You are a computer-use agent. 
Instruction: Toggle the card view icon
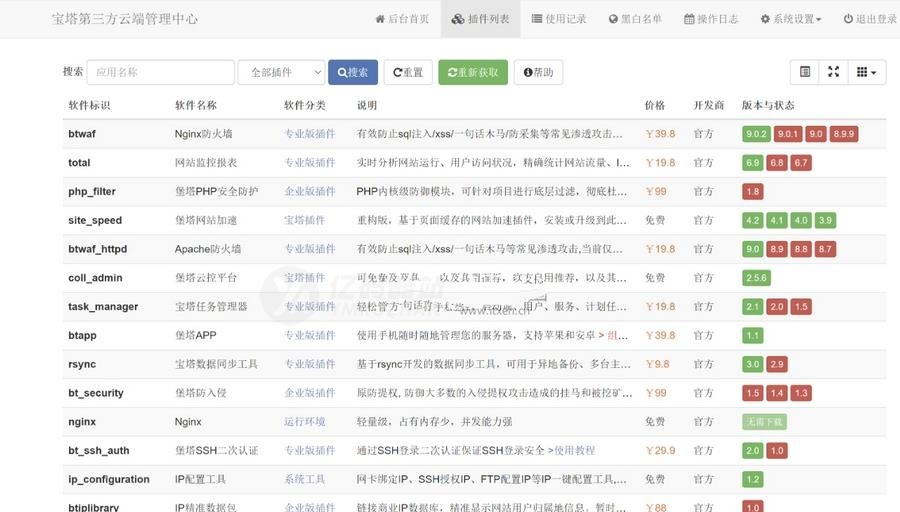coord(805,72)
